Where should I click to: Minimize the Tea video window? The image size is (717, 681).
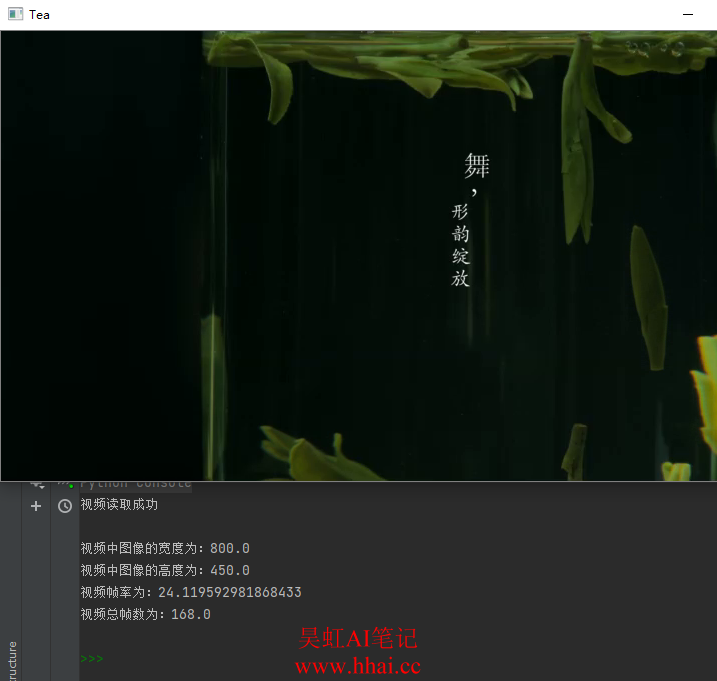(687, 15)
